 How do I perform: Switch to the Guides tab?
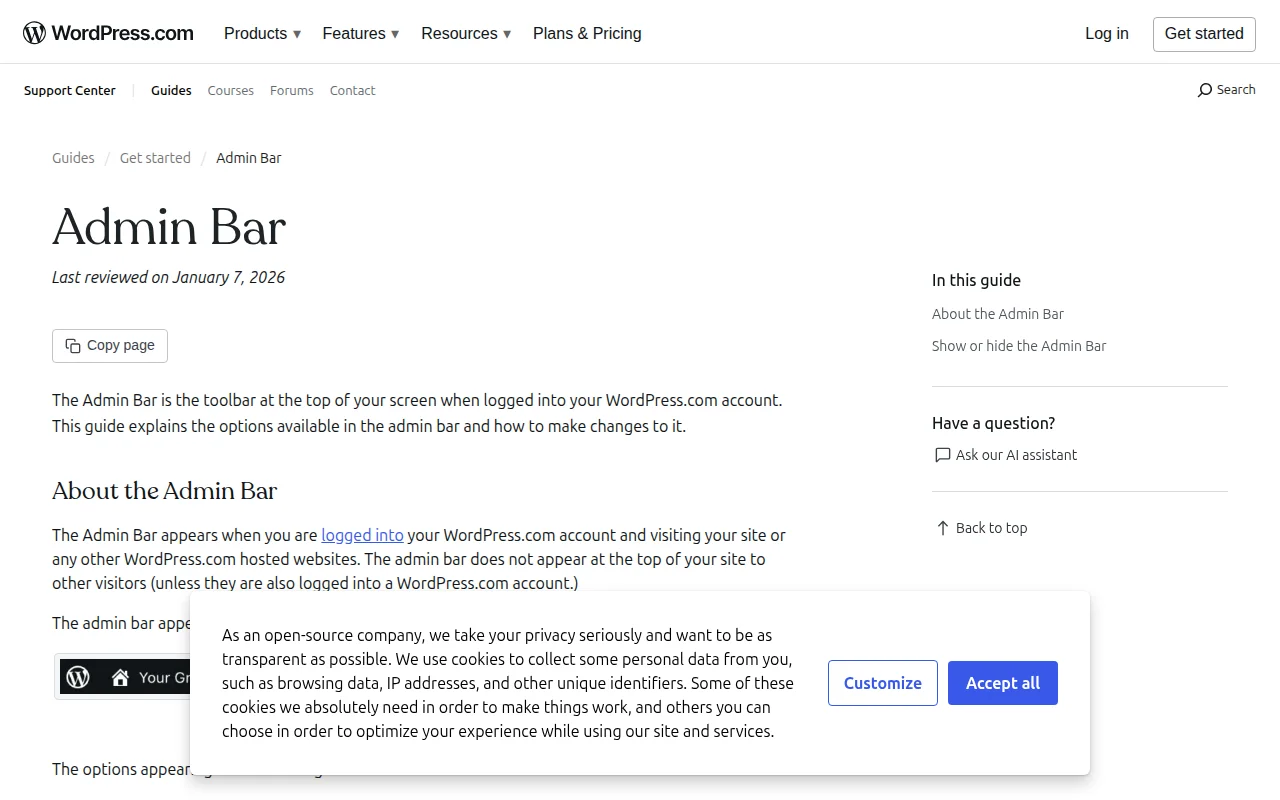171,90
